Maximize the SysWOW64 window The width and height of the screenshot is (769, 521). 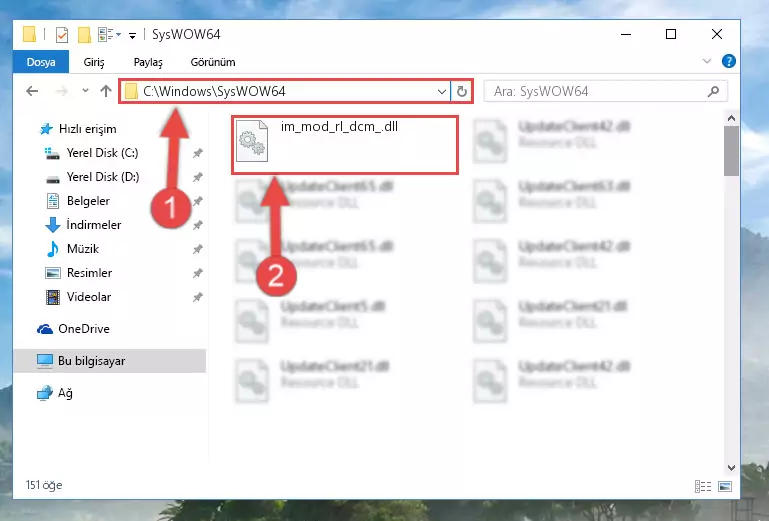click(x=671, y=34)
